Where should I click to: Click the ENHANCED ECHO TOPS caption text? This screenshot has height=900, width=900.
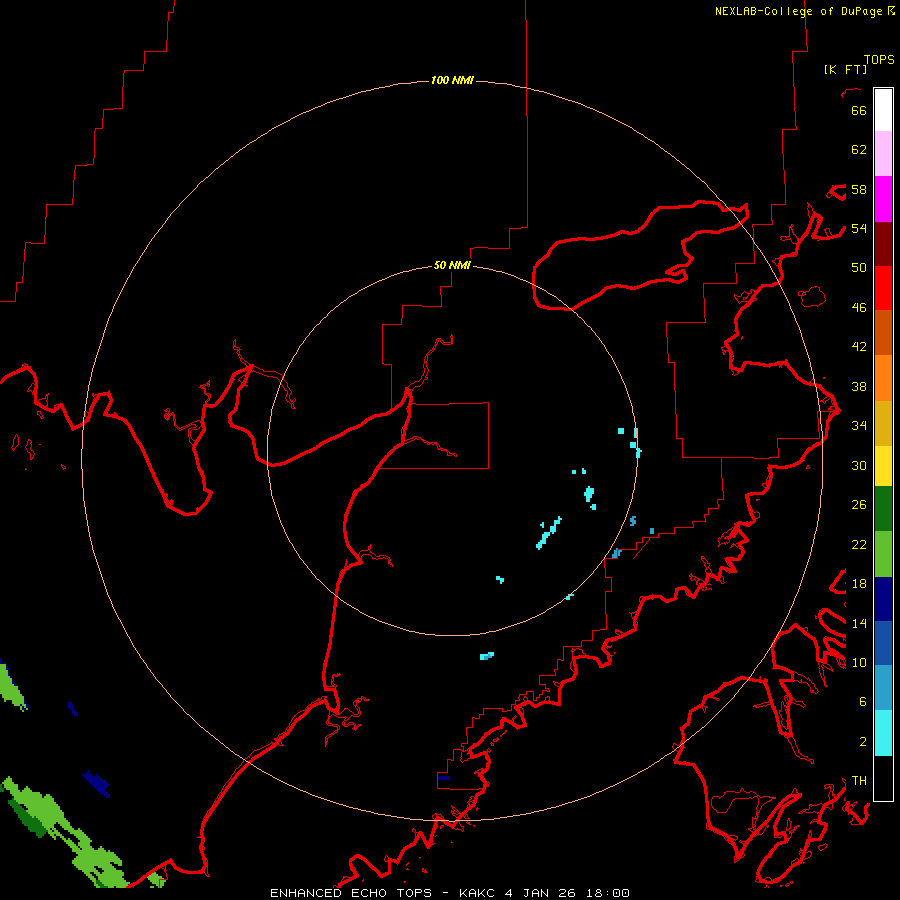[x=449, y=893]
